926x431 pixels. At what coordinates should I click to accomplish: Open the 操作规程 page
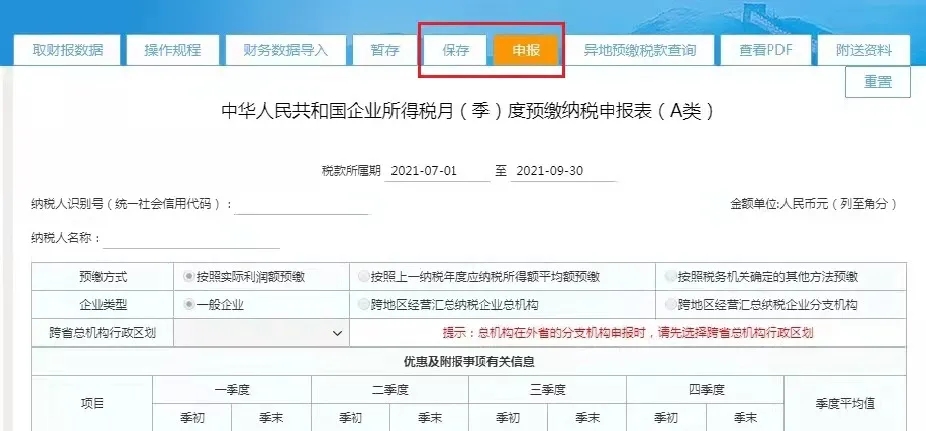pos(172,50)
